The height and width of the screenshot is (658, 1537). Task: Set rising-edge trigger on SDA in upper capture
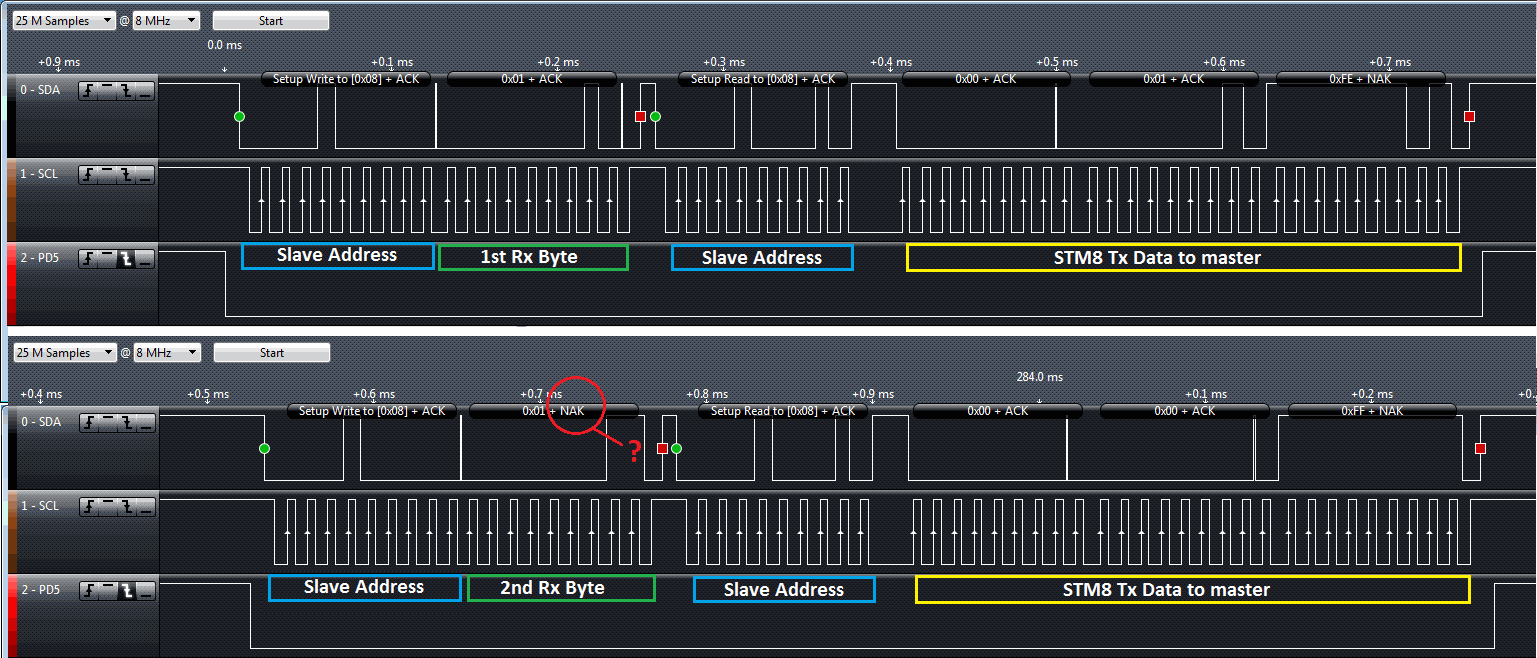(x=88, y=90)
